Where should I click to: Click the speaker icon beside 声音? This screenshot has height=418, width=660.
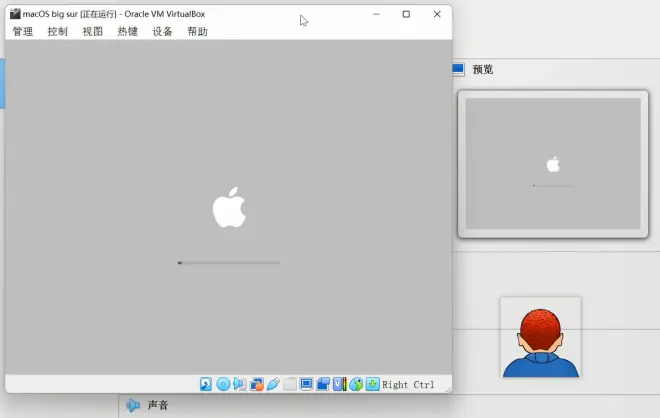pyautogui.click(x=133, y=405)
